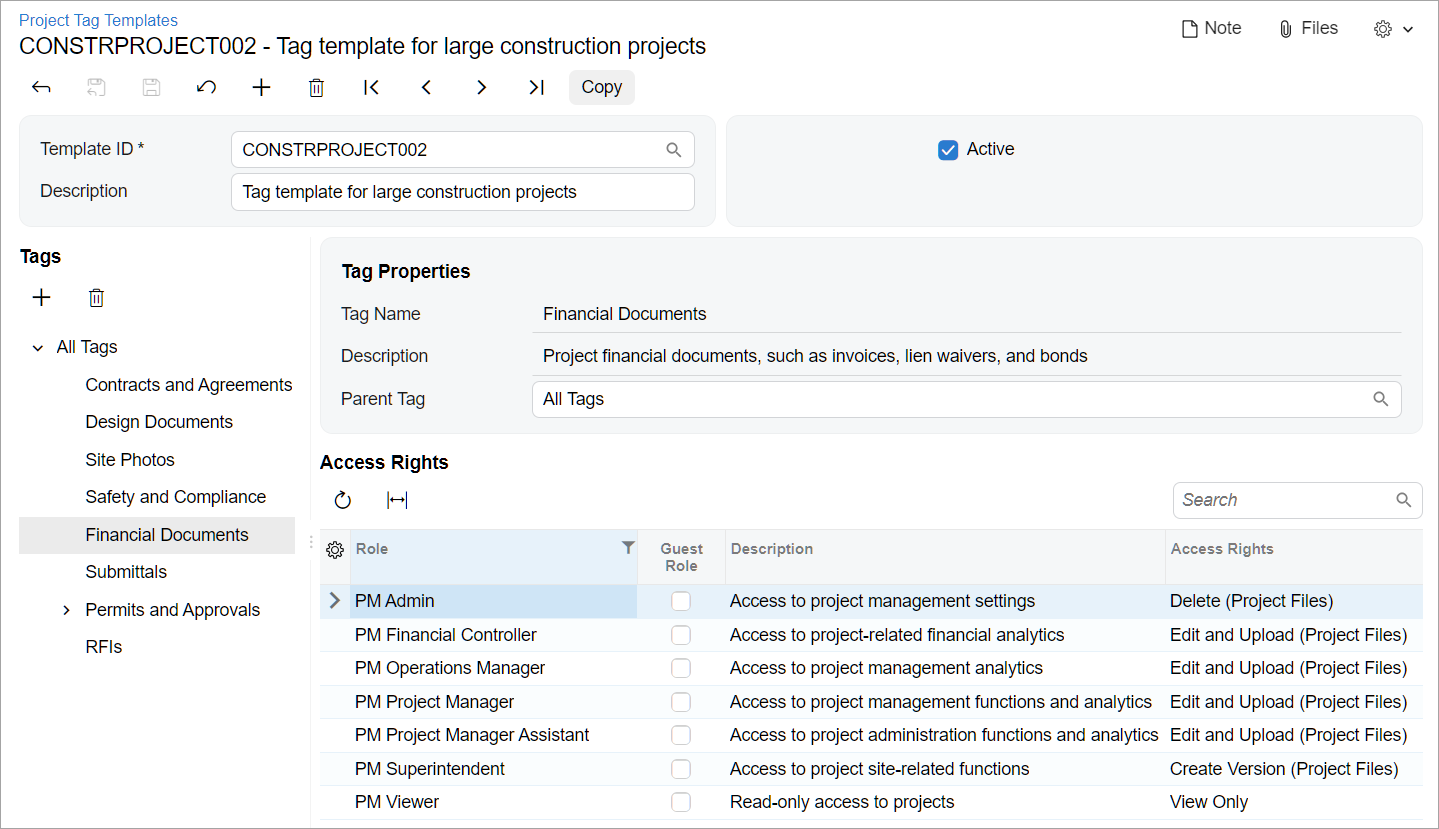Uncheck the Active checkbox

948,150
